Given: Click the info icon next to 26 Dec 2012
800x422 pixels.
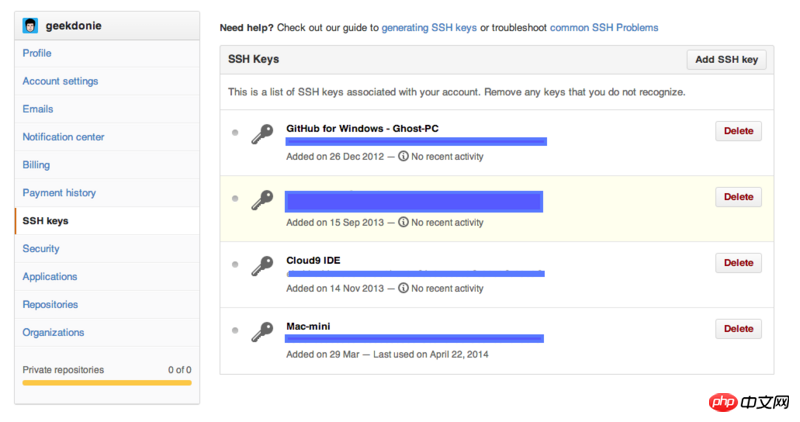Looking at the screenshot, I should 403,156.
